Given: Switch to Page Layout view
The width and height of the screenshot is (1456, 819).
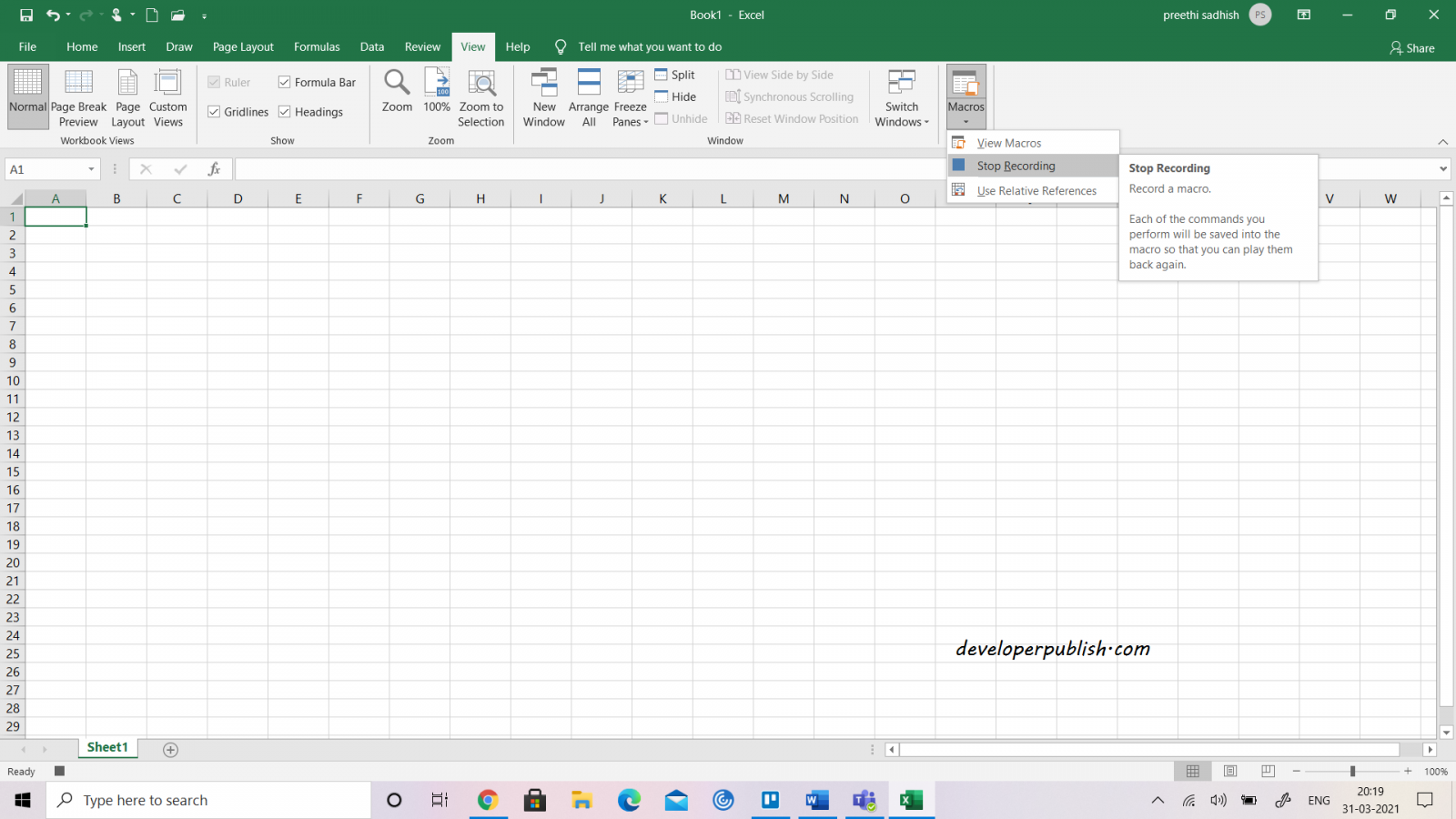Looking at the screenshot, I should click(127, 96).
